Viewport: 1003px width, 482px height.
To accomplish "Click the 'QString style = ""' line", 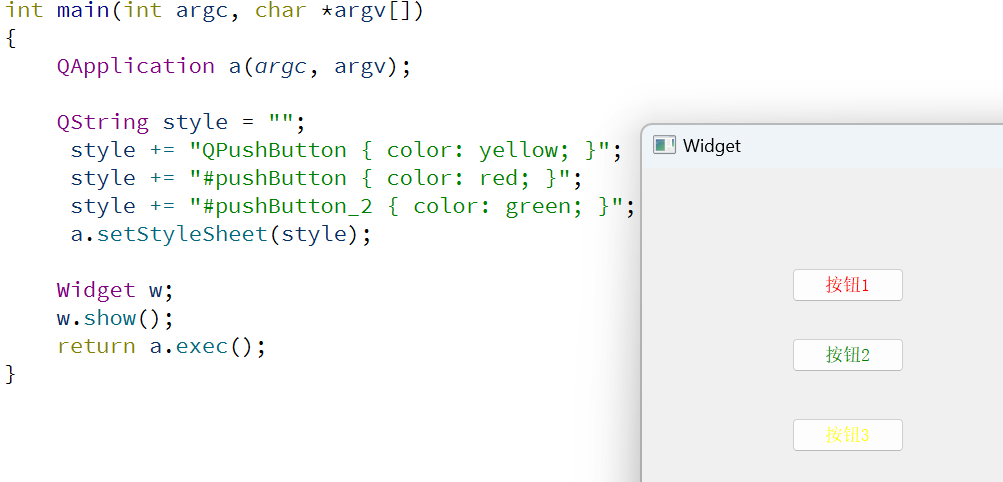I will [x=182, y=121].
